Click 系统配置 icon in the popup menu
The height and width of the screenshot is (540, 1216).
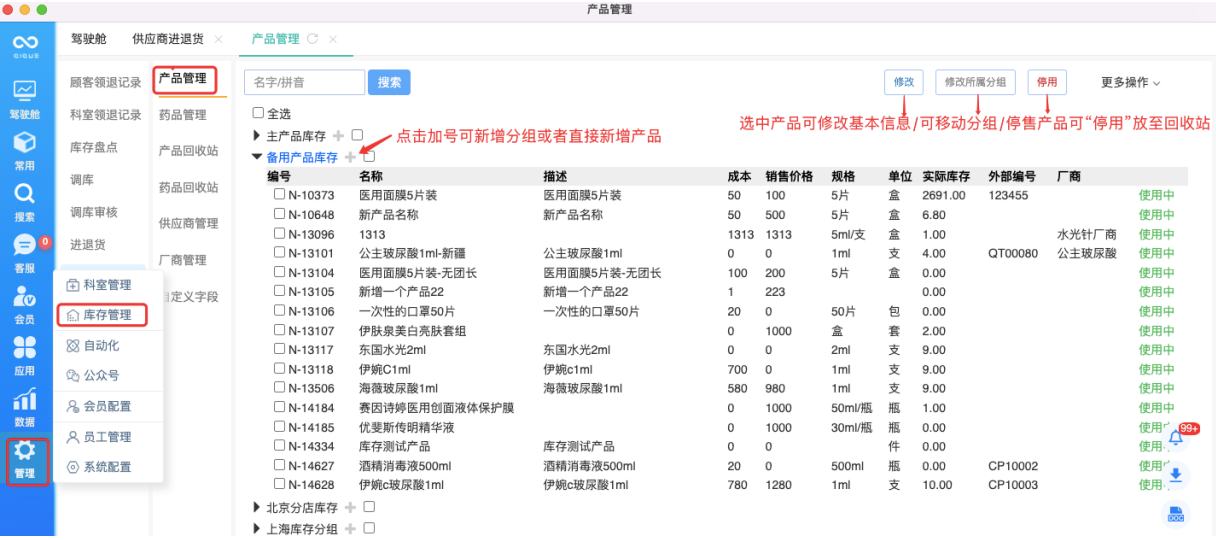coord(72,467)
